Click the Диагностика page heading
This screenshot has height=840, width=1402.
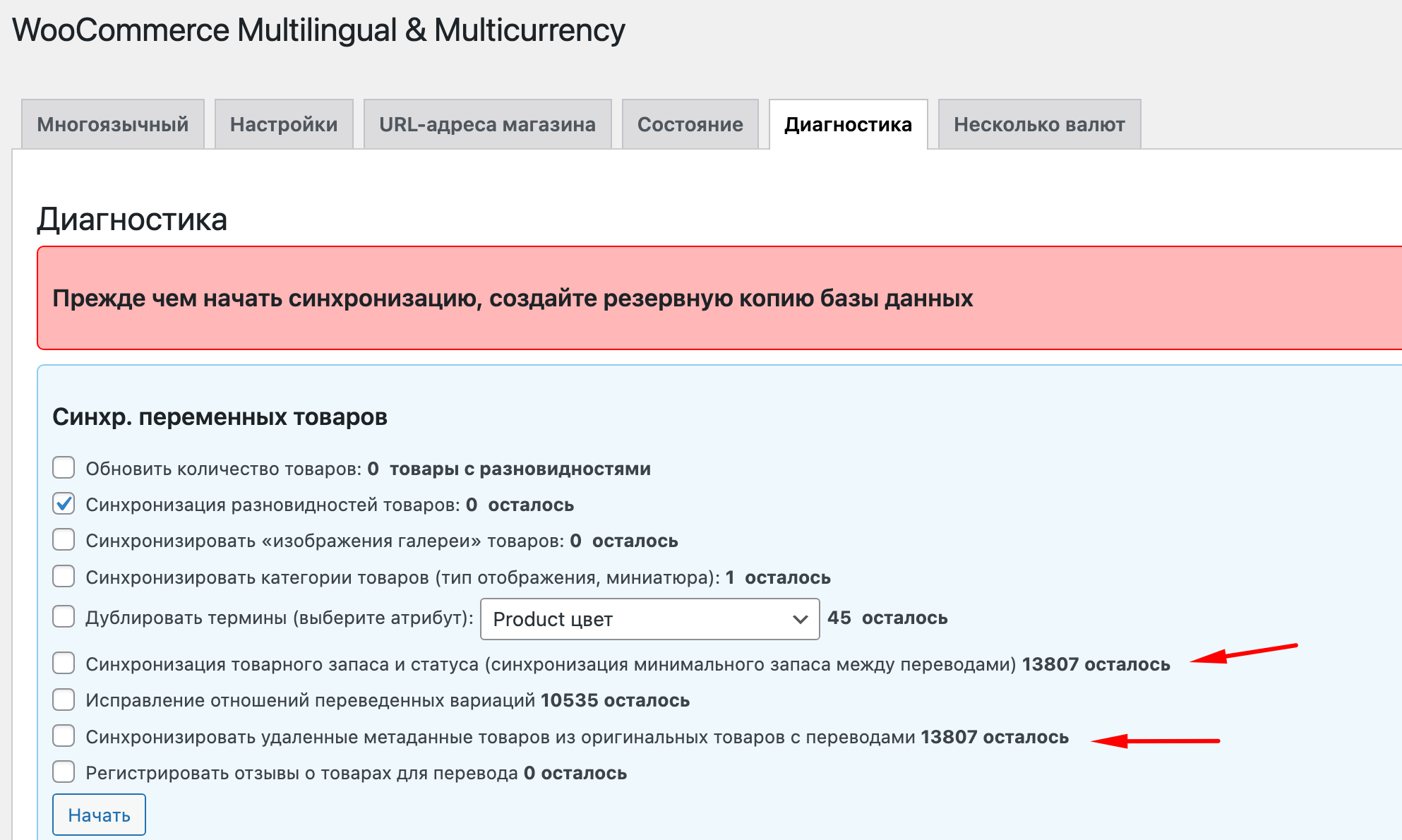coord(132,219)
